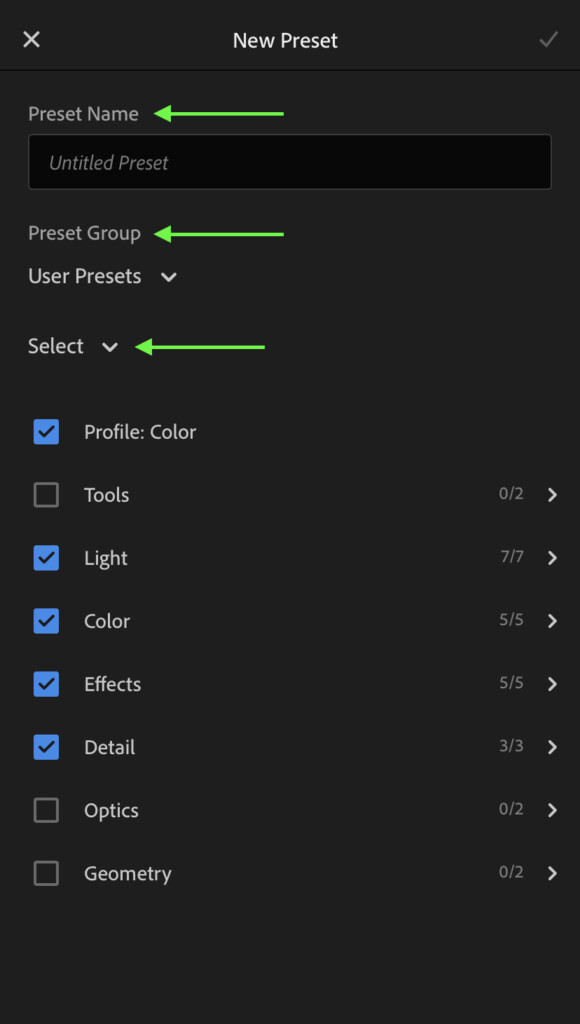Uncheck the Light checkbox
Viewport: 580px width, 1024px height.
click(x=46, y=558)
